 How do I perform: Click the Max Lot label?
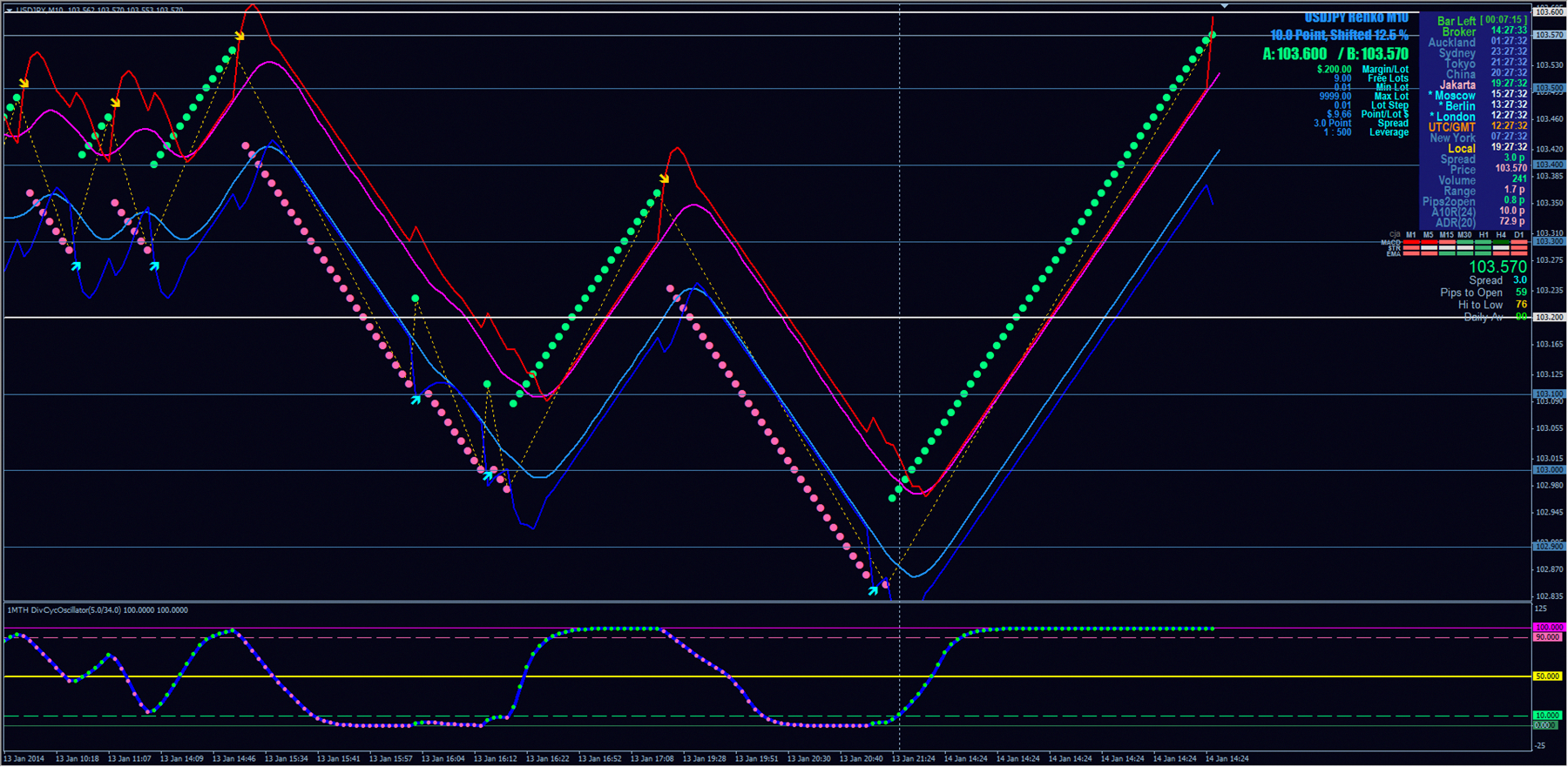pos(1391,97)
